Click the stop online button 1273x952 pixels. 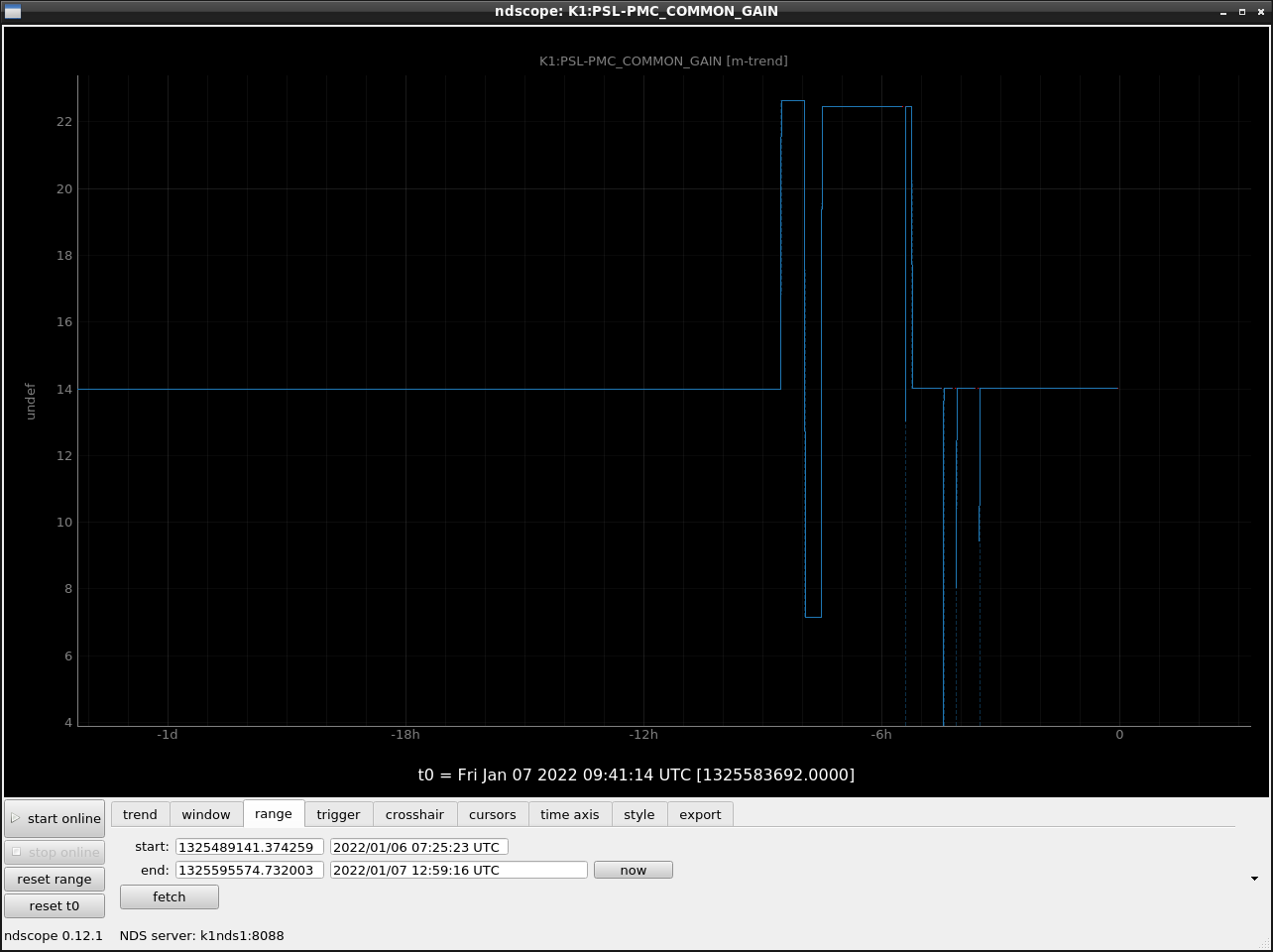(55, 852)
